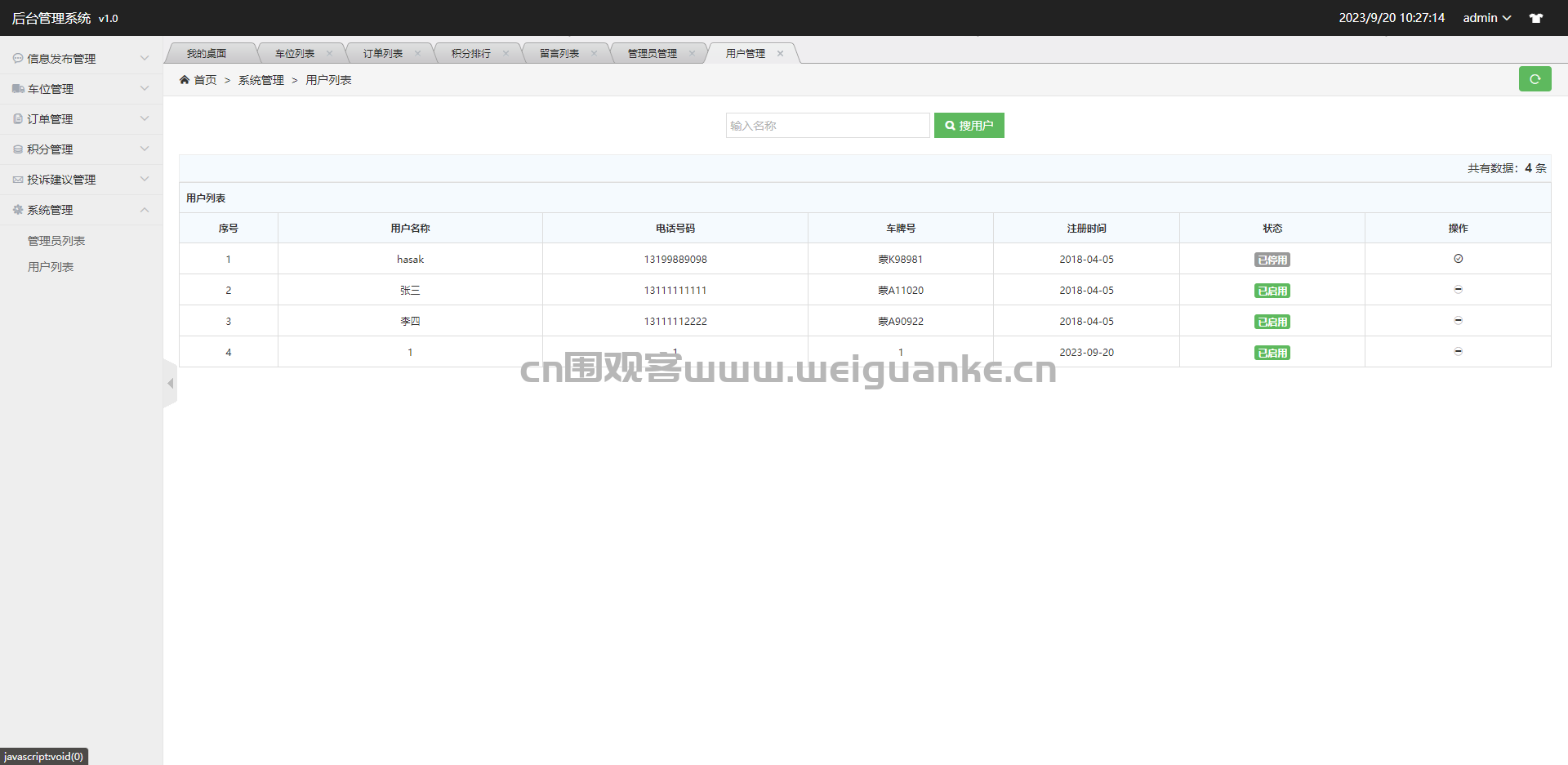Click the 注册时间 column header
The height and width of the screenshot is (765, 1568).
click(1086, 228)
